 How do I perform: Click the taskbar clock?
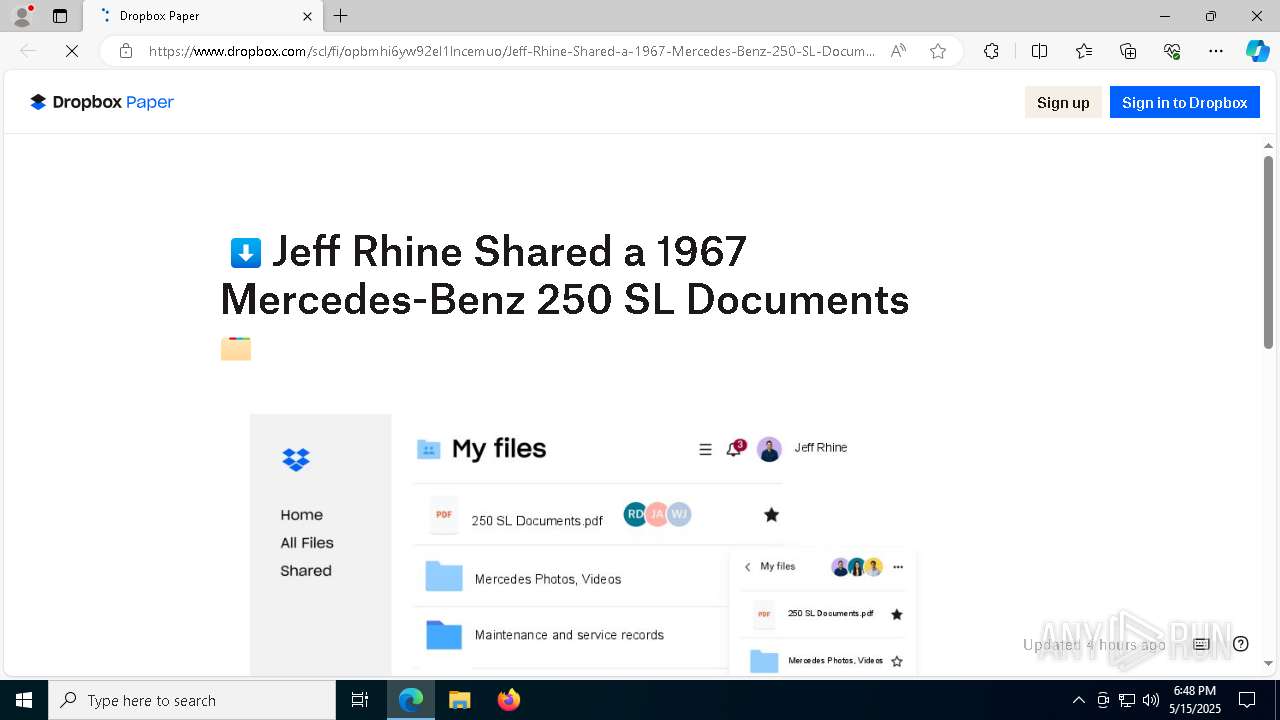(x=1196, y=700)
